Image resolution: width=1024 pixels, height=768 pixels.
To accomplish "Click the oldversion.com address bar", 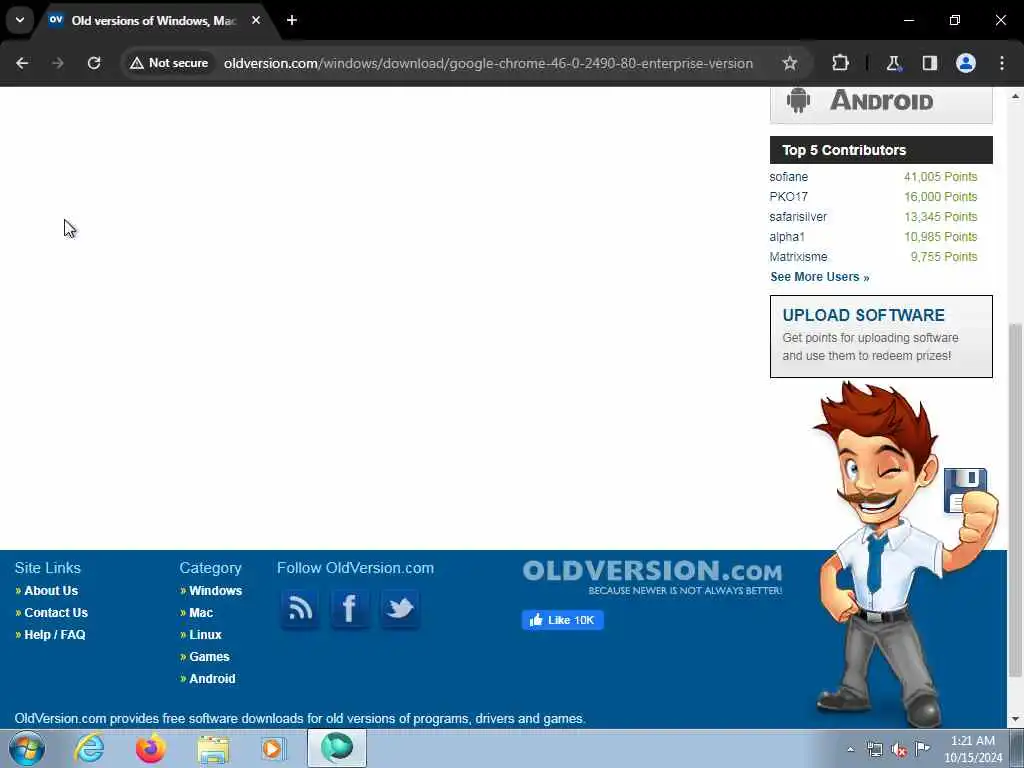I will (x=488, y=63).
